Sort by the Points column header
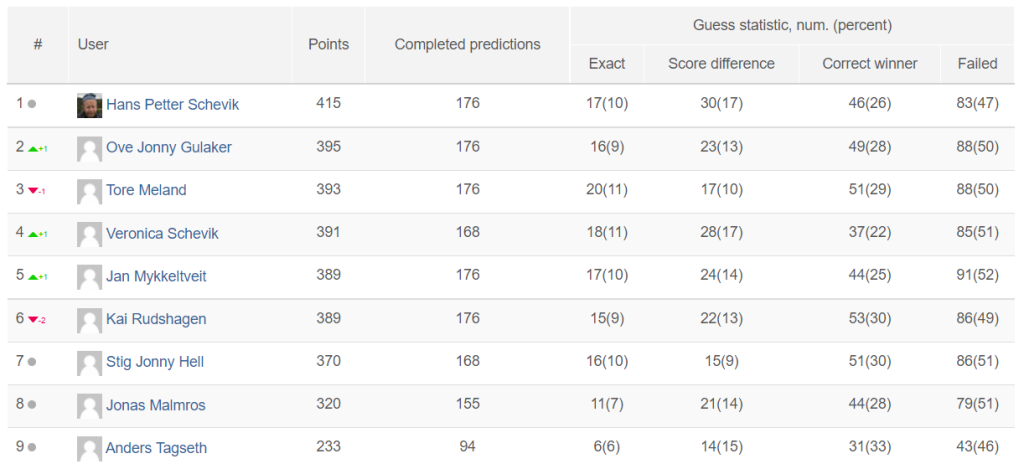The height and width of the screenshot is (469, 1024). (328, 44)
